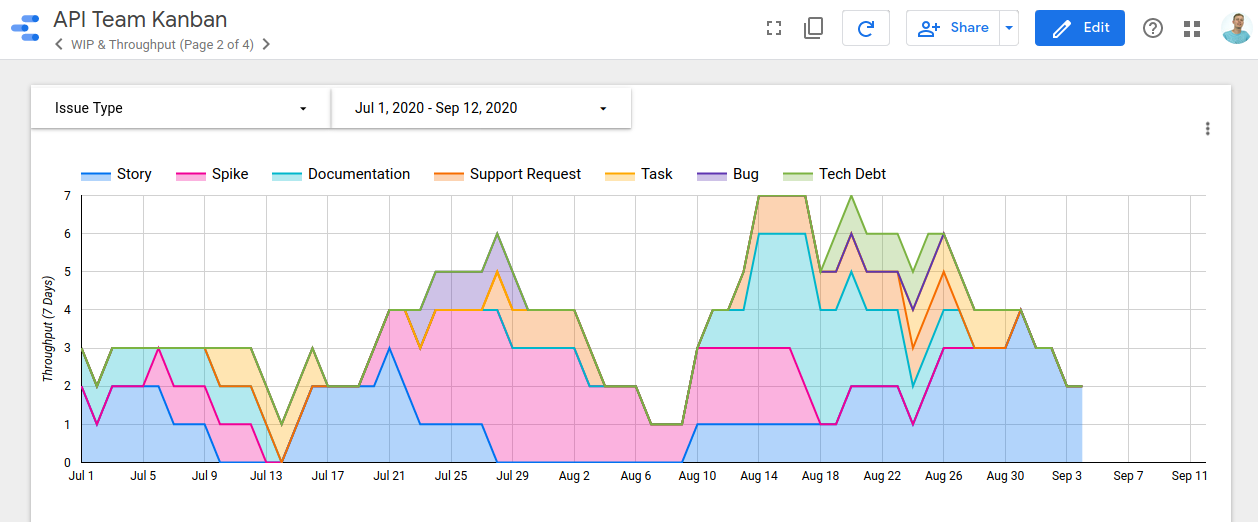Open the Help menu icon
1258x522 pixels.
pos(1153,28)
